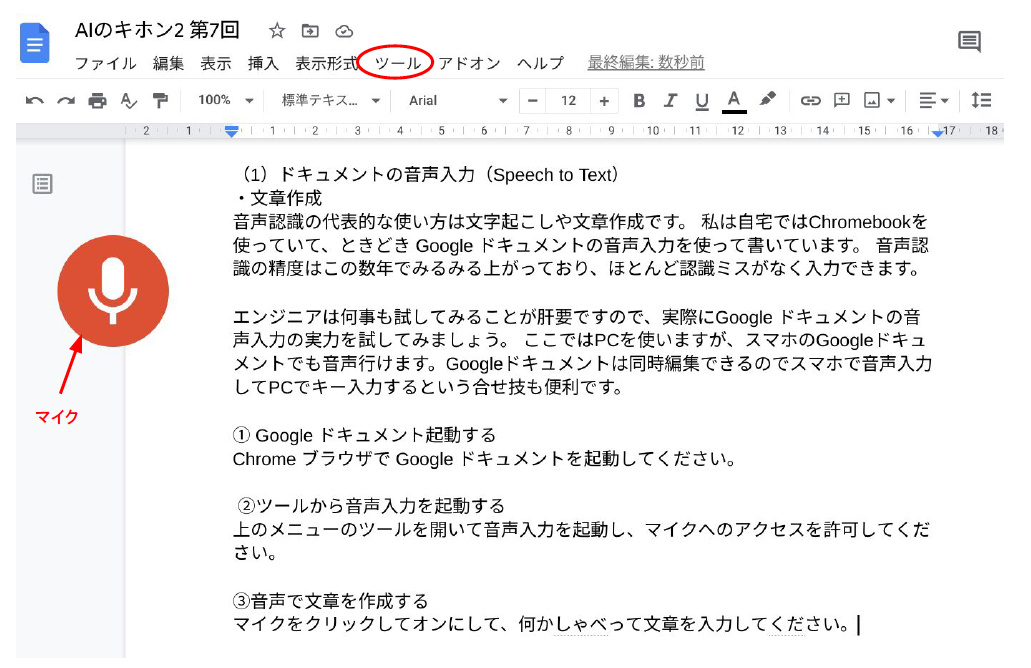The width and height of the screenshot is (1031, 668).
Task: Click the document title AIのキホン2 第7回
Action: 157,30
